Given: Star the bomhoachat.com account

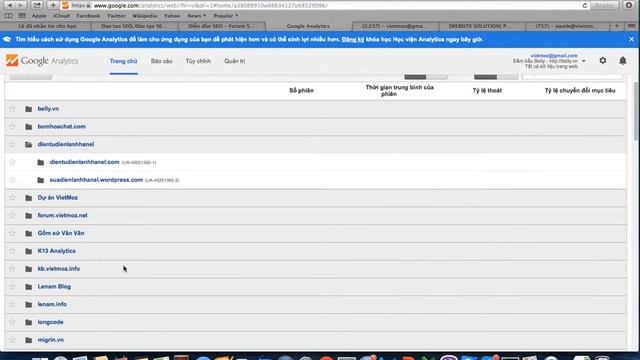Looking at the screenshot, I should coord(12,127).
